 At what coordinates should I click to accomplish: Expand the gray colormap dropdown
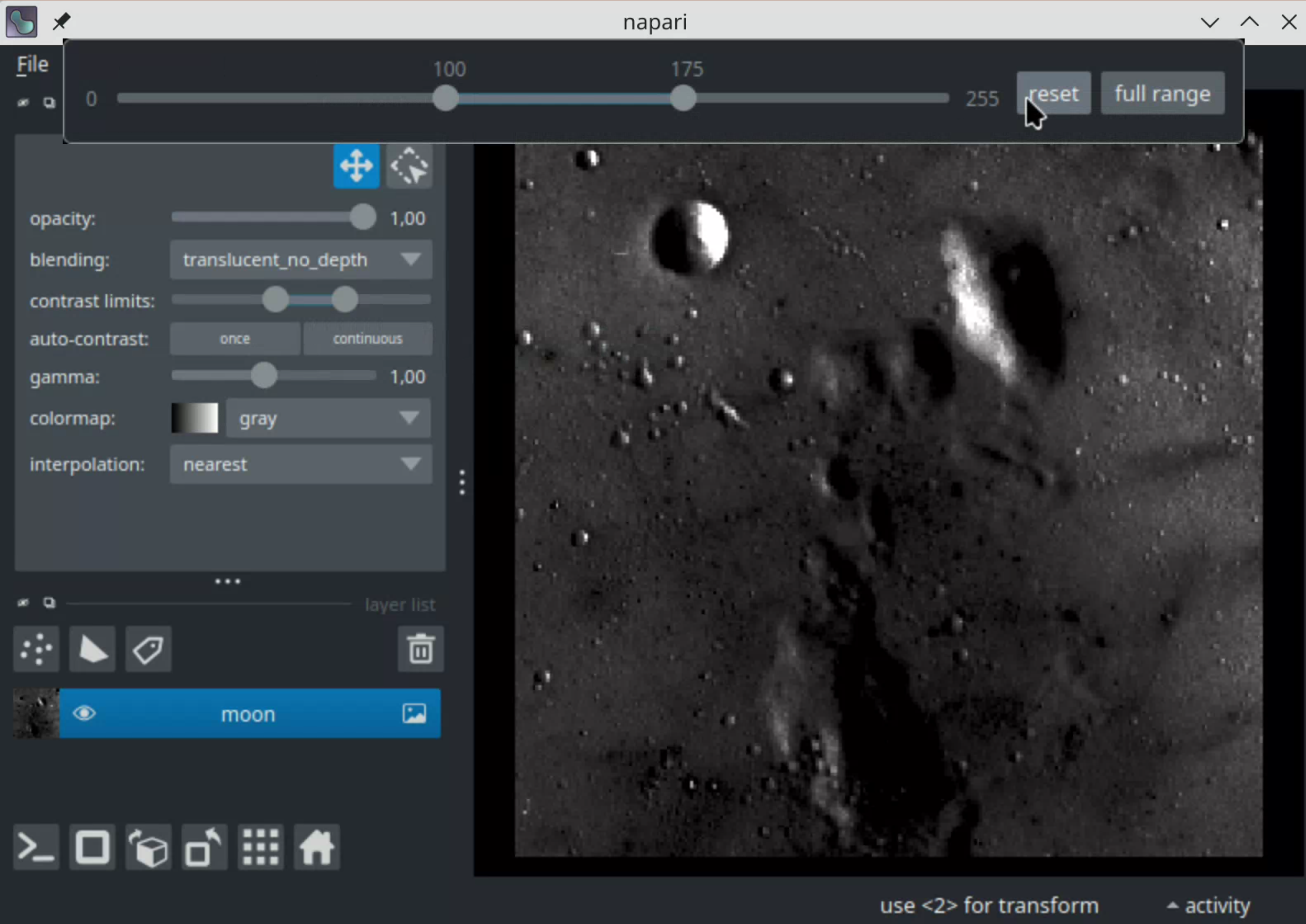pyautogui.click(x=328, y=419)
